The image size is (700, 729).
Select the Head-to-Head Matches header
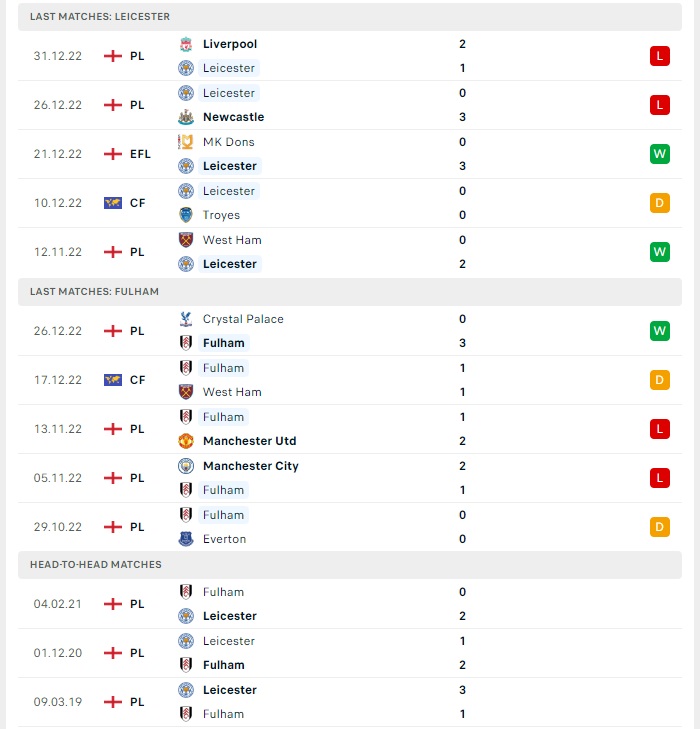point(350,564)
